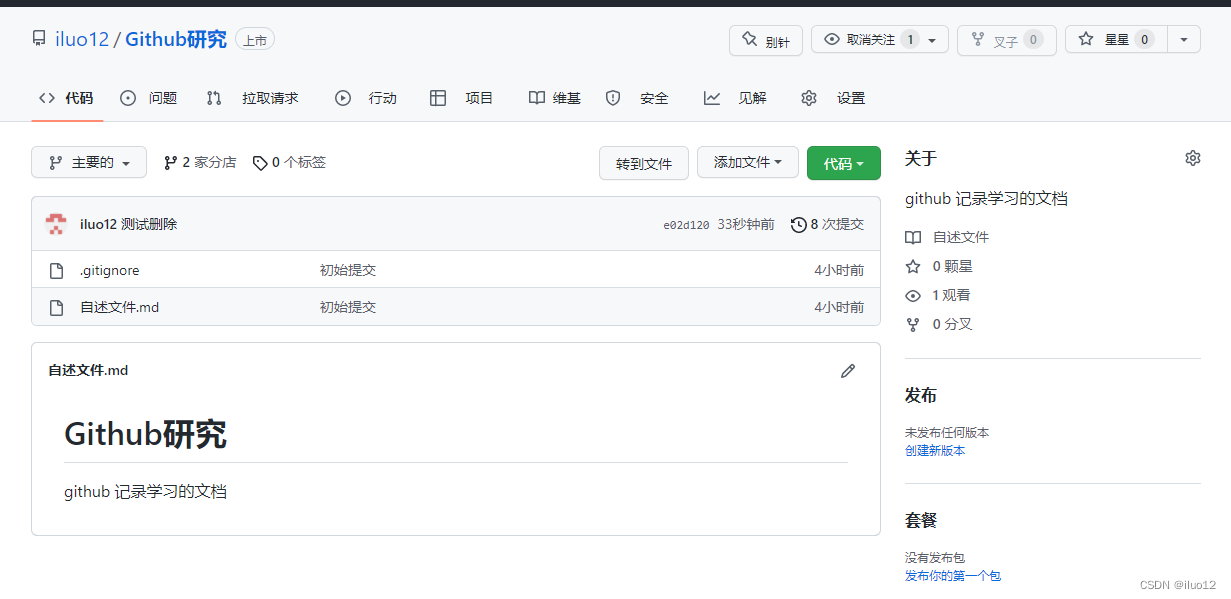
Task: Open the commit hash e02d120
Action: pos(686,225)
